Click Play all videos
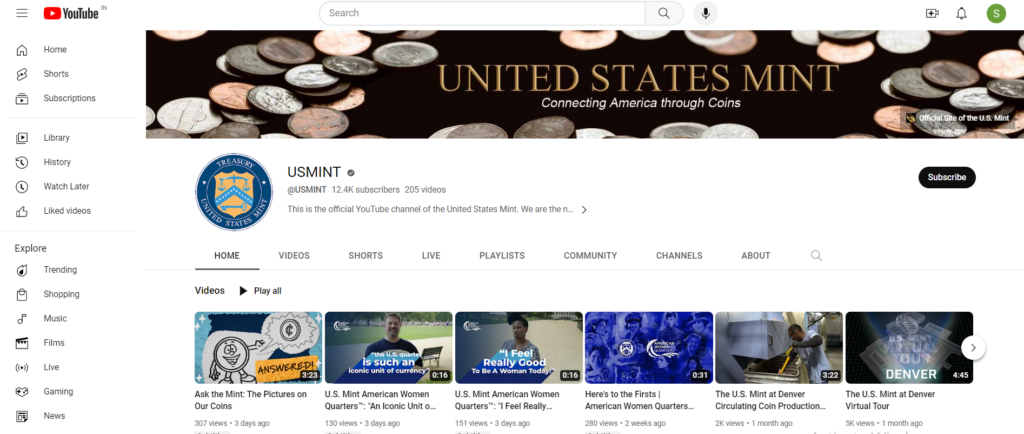The width and height of the screenshot is (1024, 434). click(x=260, y=290)
